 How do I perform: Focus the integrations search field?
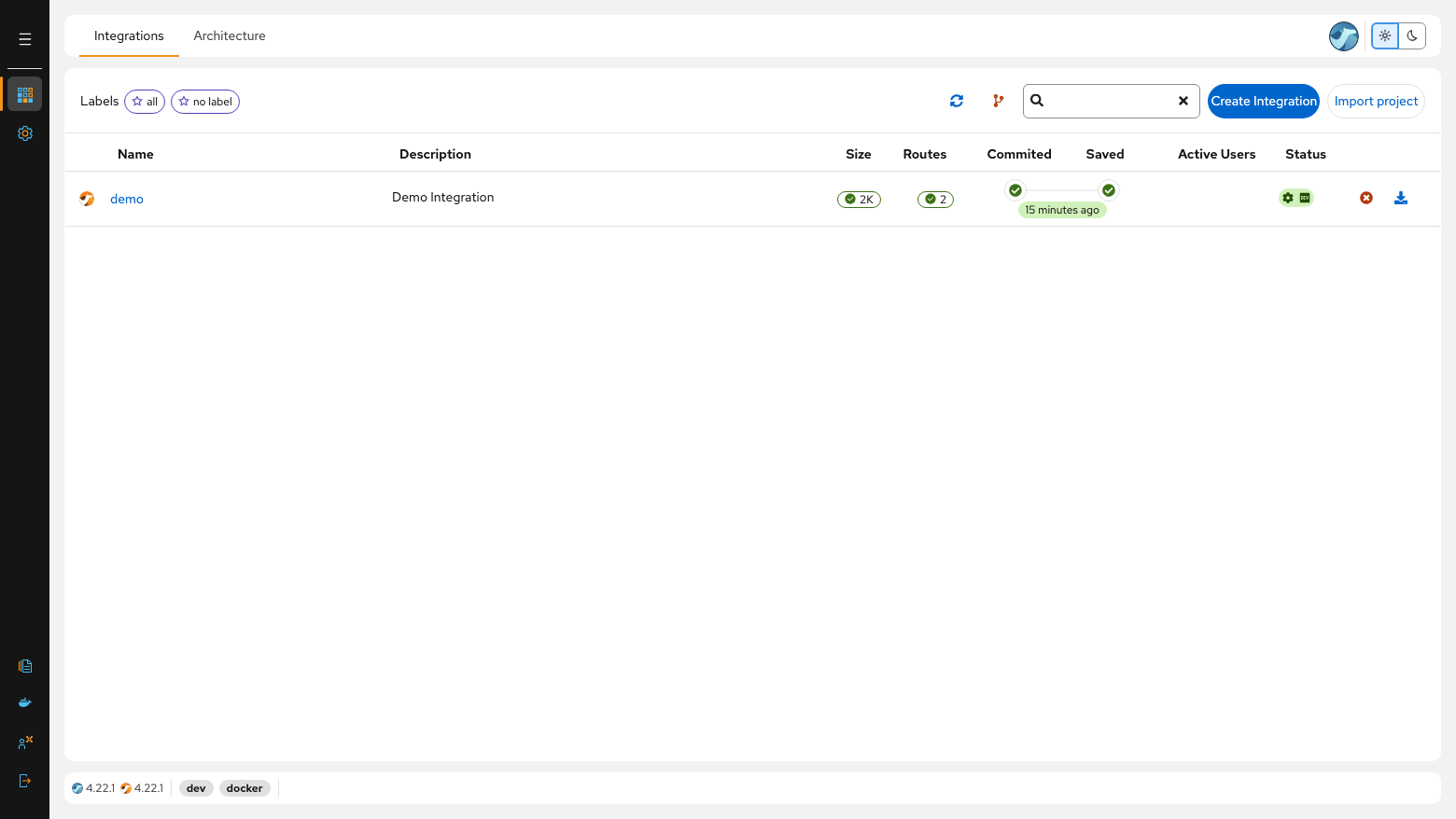pyautogui.click(x=1111, y=101)
